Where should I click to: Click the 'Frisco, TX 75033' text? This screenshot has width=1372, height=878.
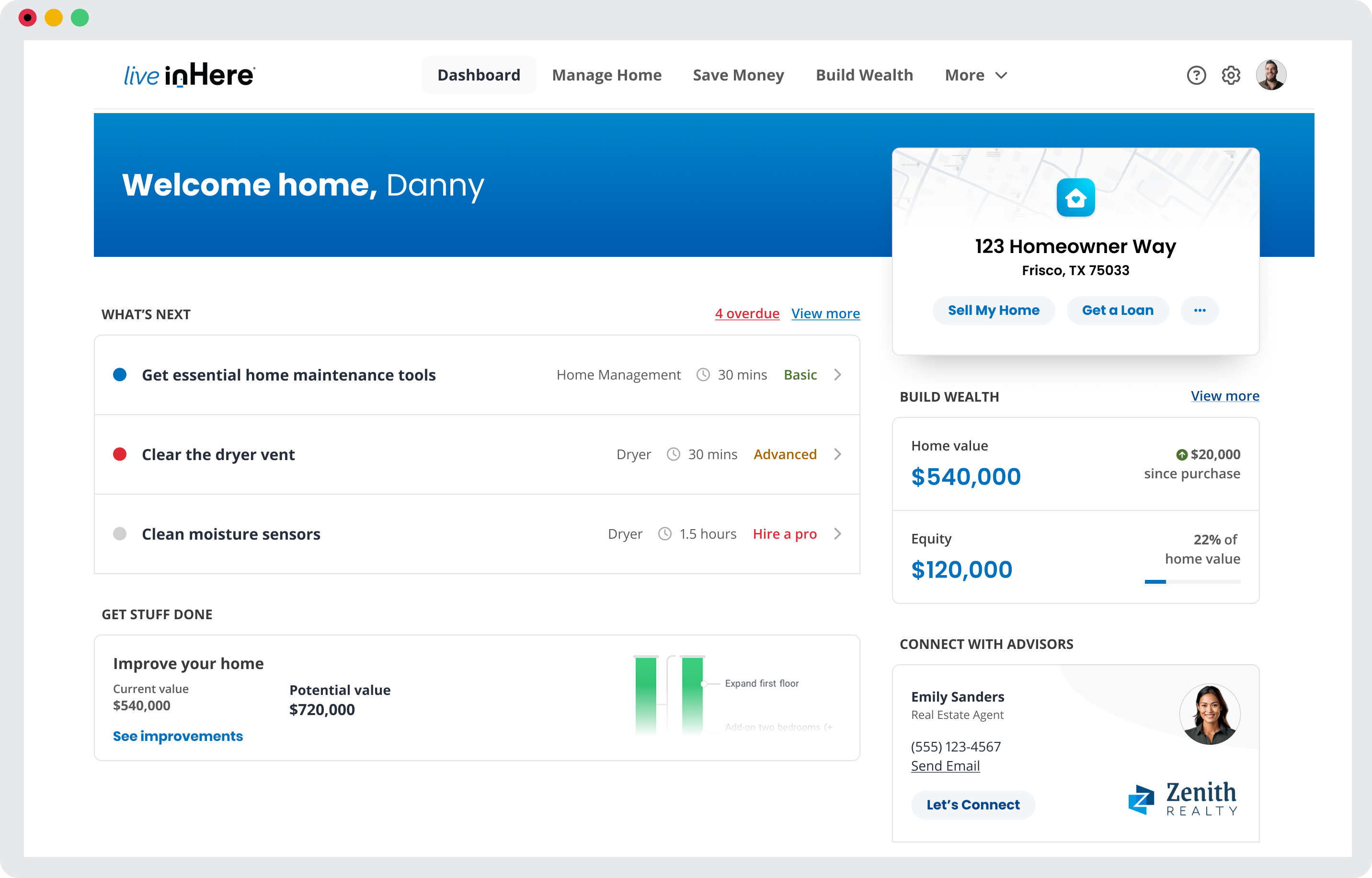[x=1075, y=270]
